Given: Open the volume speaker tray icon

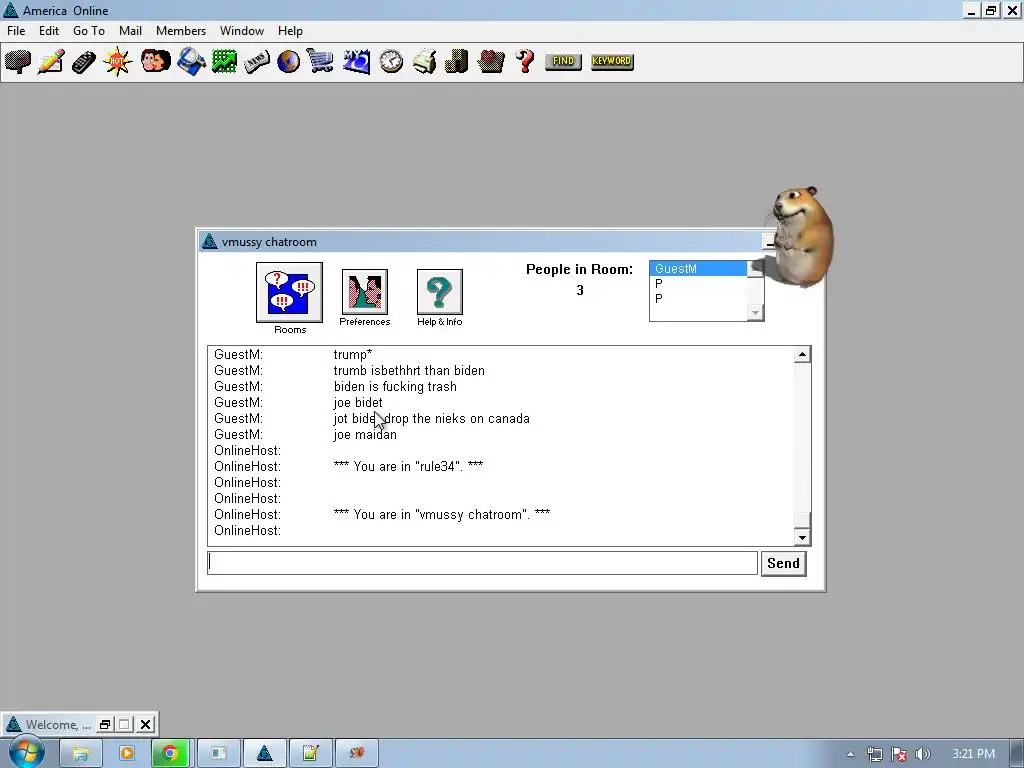Looking at the screenshot, I should pos(923,754).
